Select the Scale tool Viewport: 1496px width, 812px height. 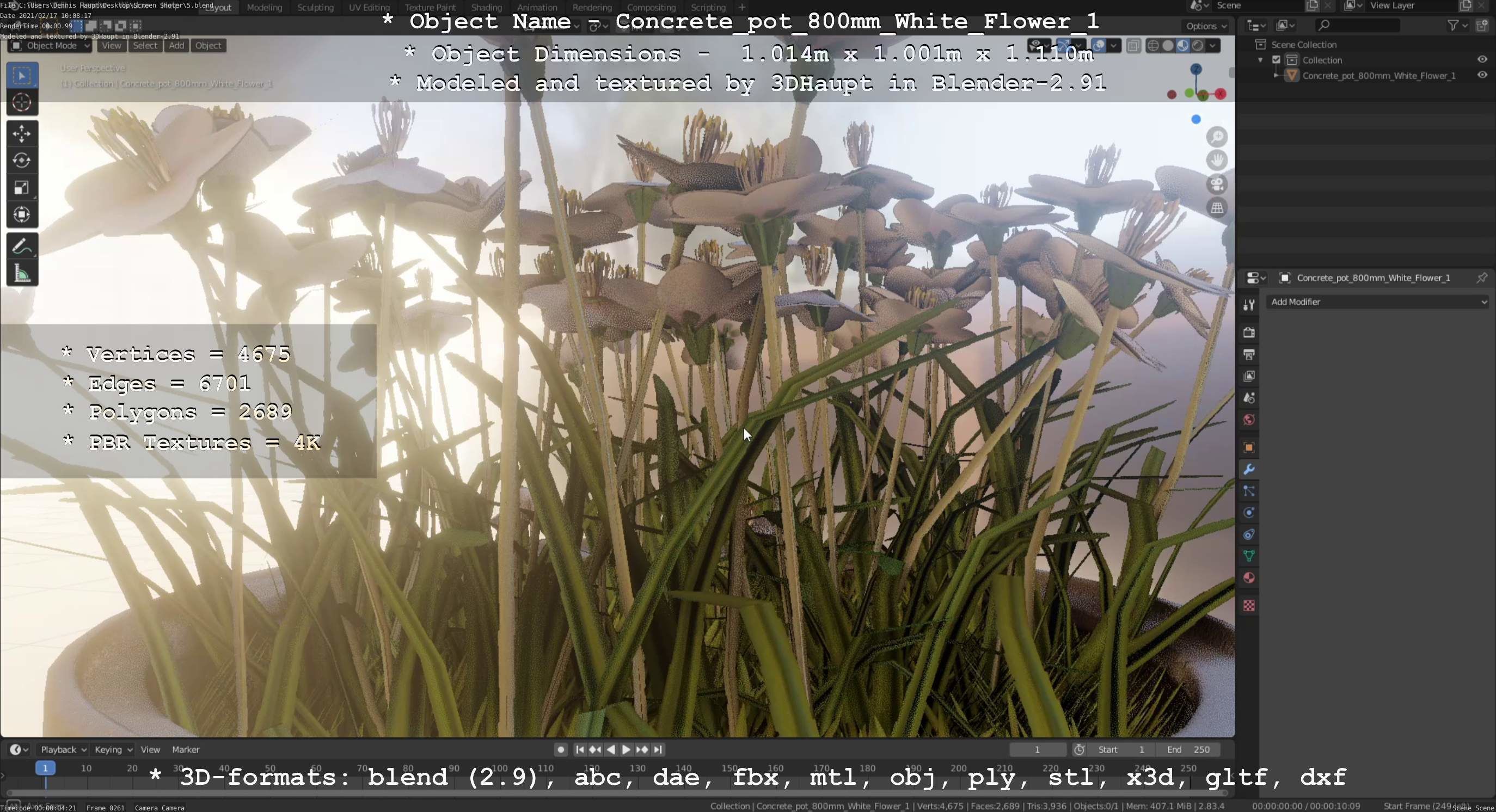(21, 187)
